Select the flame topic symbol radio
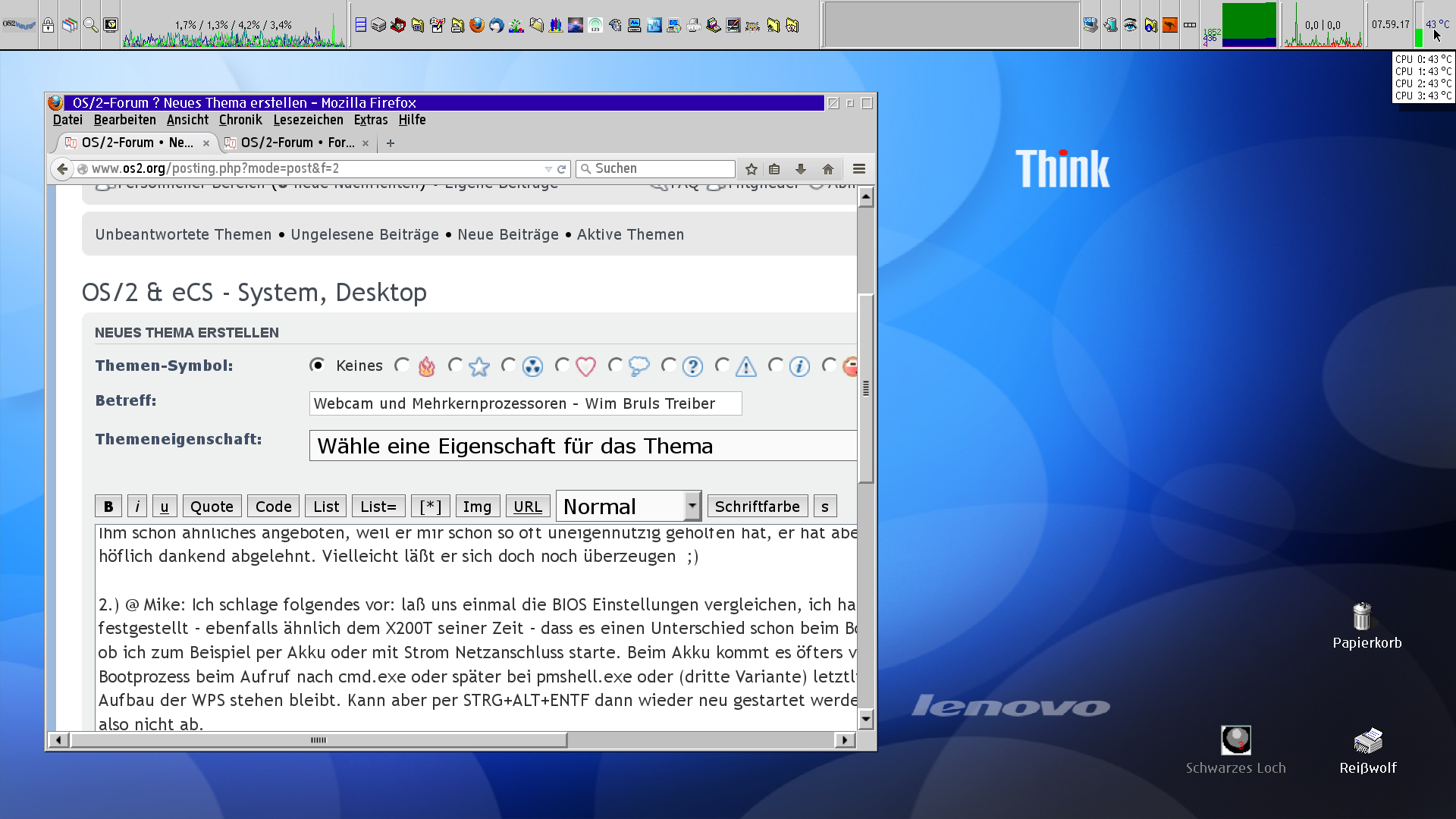This screenshot has width=1456, height=819. point(402,366)
